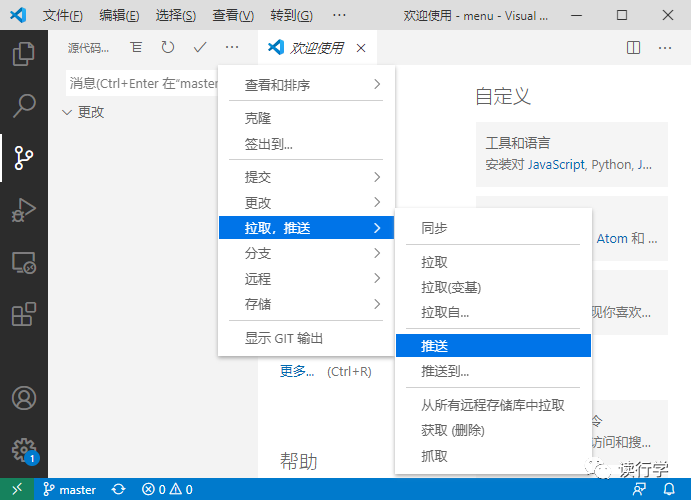Image resolution: width=691 pixels, height=500 pixels.
Task: Choose 抓取 in the submenu
Action: 493,456
